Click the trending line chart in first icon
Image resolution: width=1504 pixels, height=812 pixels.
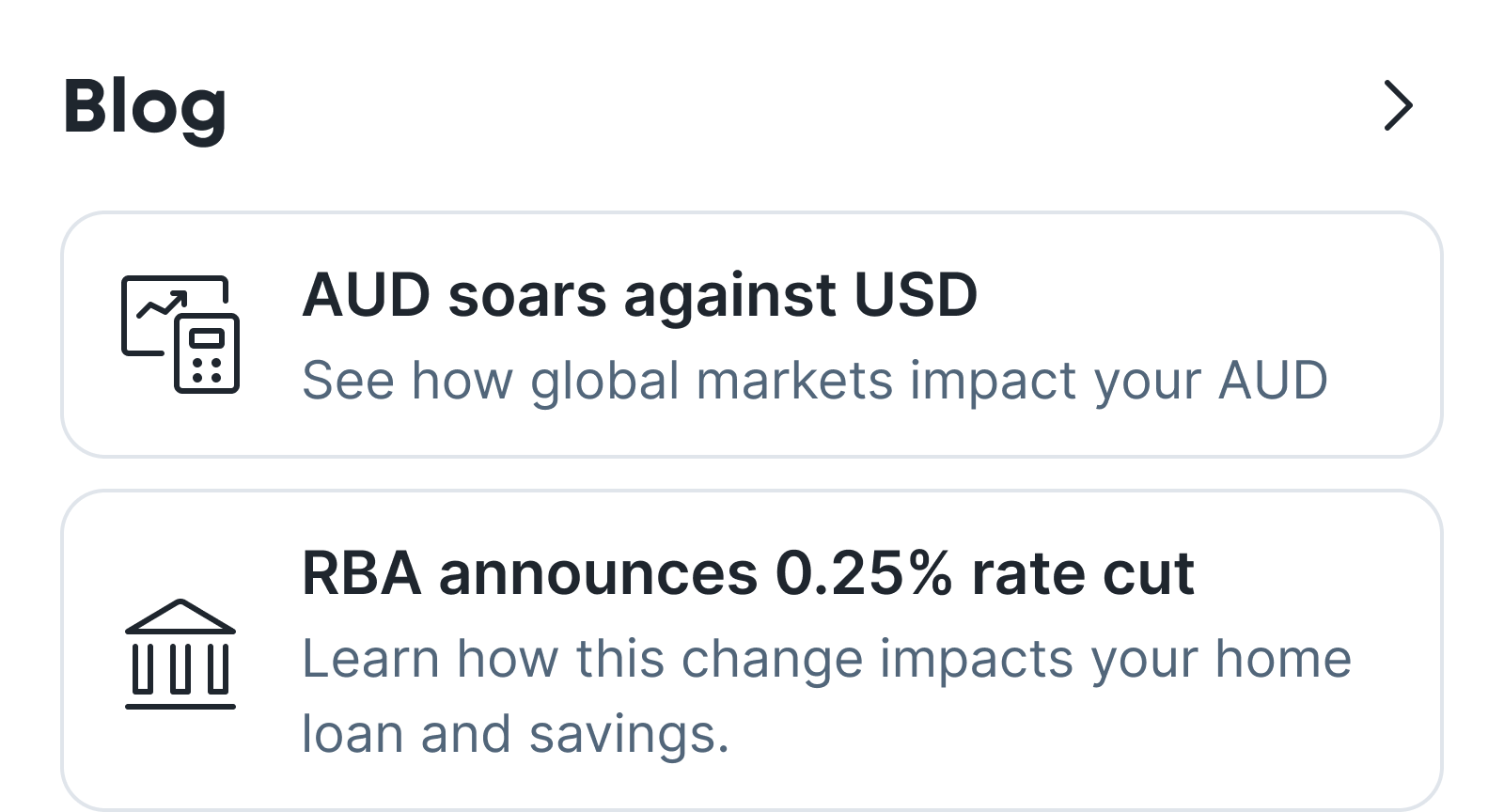(160, 305)
